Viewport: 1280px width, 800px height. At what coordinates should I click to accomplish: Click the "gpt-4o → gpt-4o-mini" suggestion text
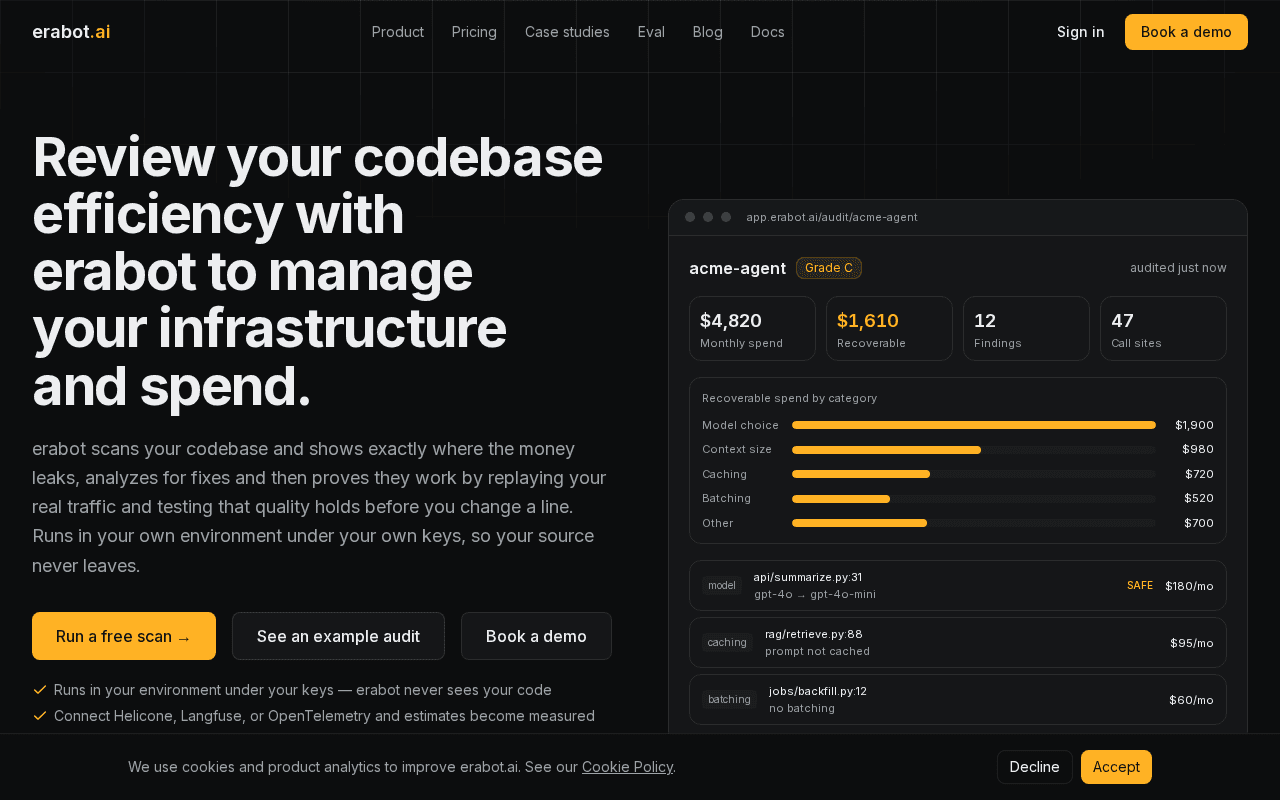click(815, 594)
